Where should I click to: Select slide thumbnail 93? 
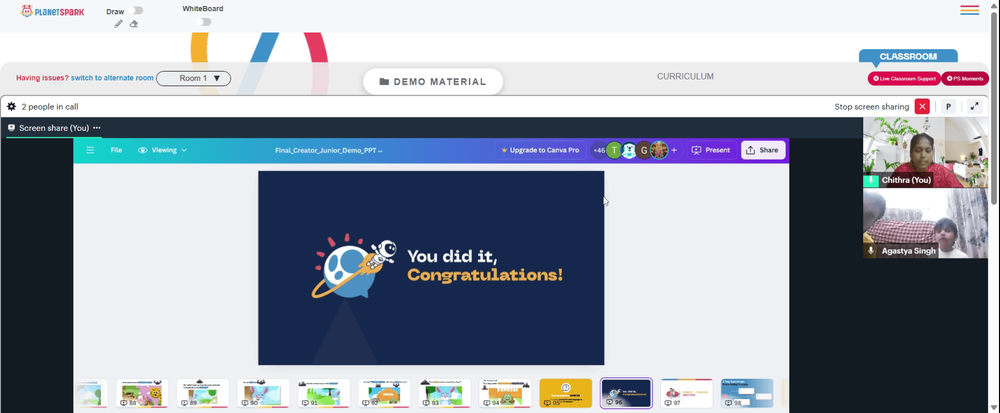click(x=445, y=393)
